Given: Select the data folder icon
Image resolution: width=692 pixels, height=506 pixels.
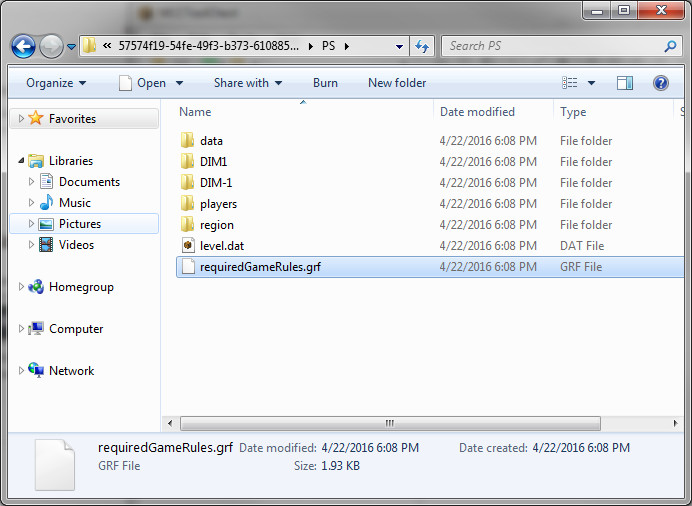Looking at the screenshot, I should tap(187, 140).
